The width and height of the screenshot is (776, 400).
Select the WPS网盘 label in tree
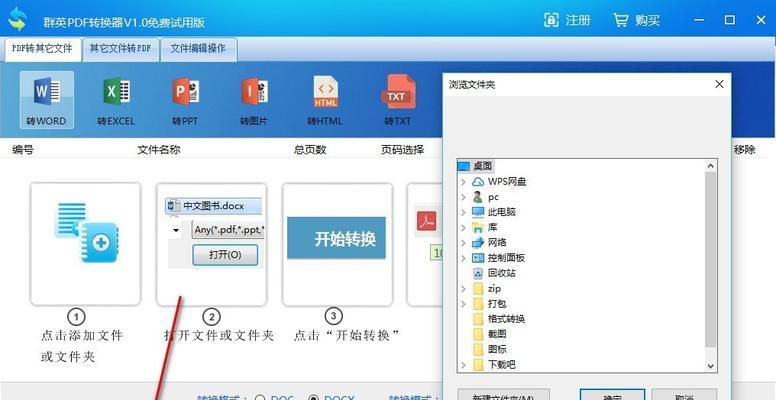pos(507,182)
